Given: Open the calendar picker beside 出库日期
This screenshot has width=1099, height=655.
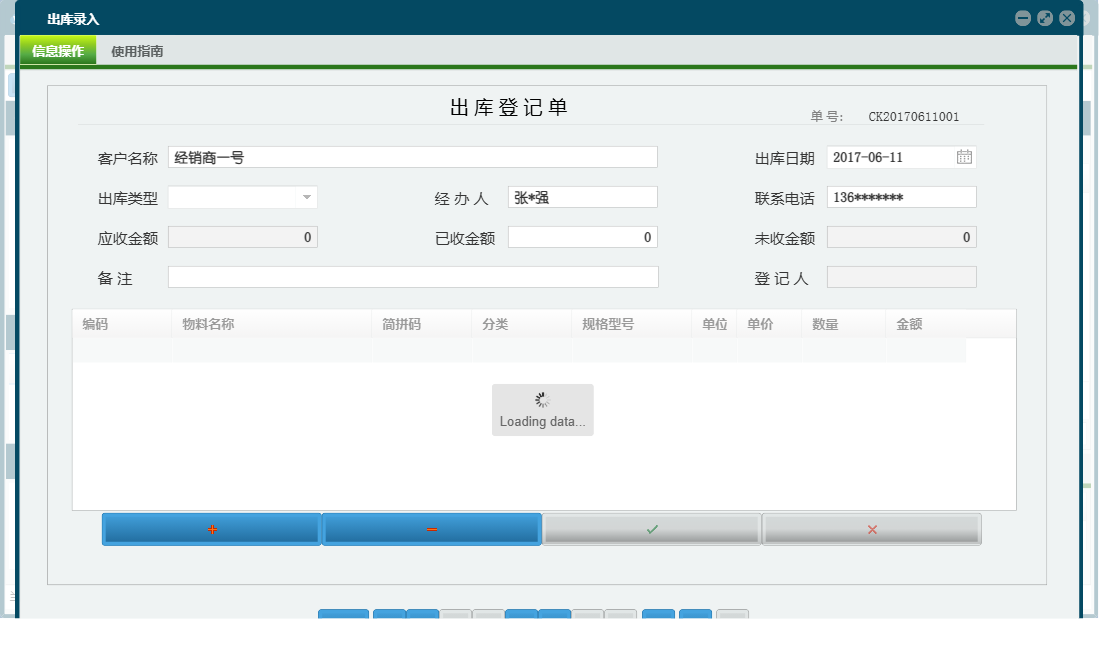Looking at the screenshot, I should coord(966,157).
